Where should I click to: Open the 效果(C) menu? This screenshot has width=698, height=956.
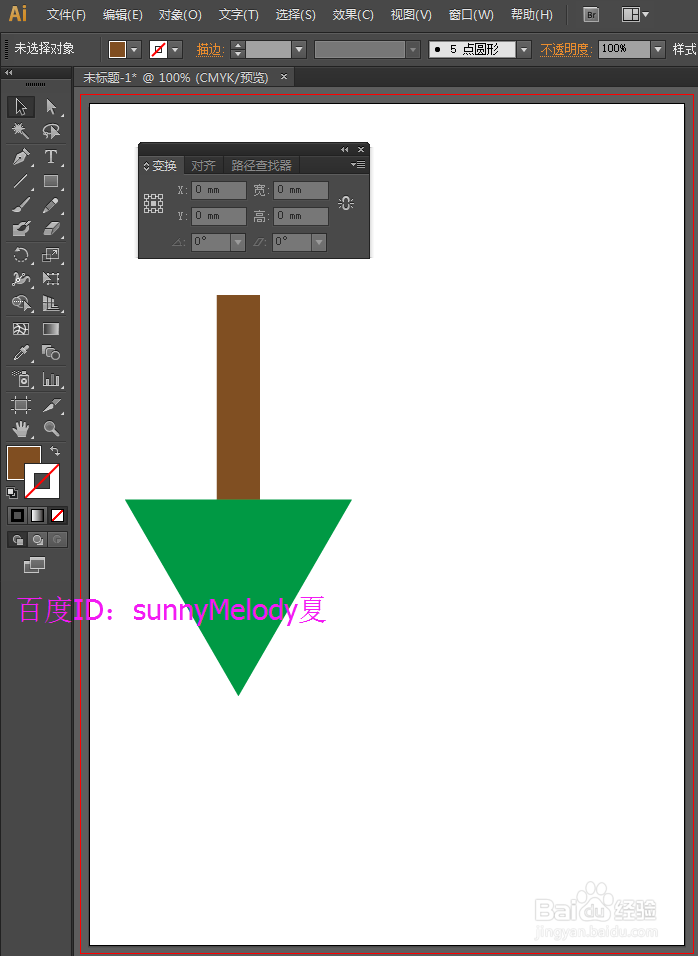pyautogui.click(x=353, y=15)
